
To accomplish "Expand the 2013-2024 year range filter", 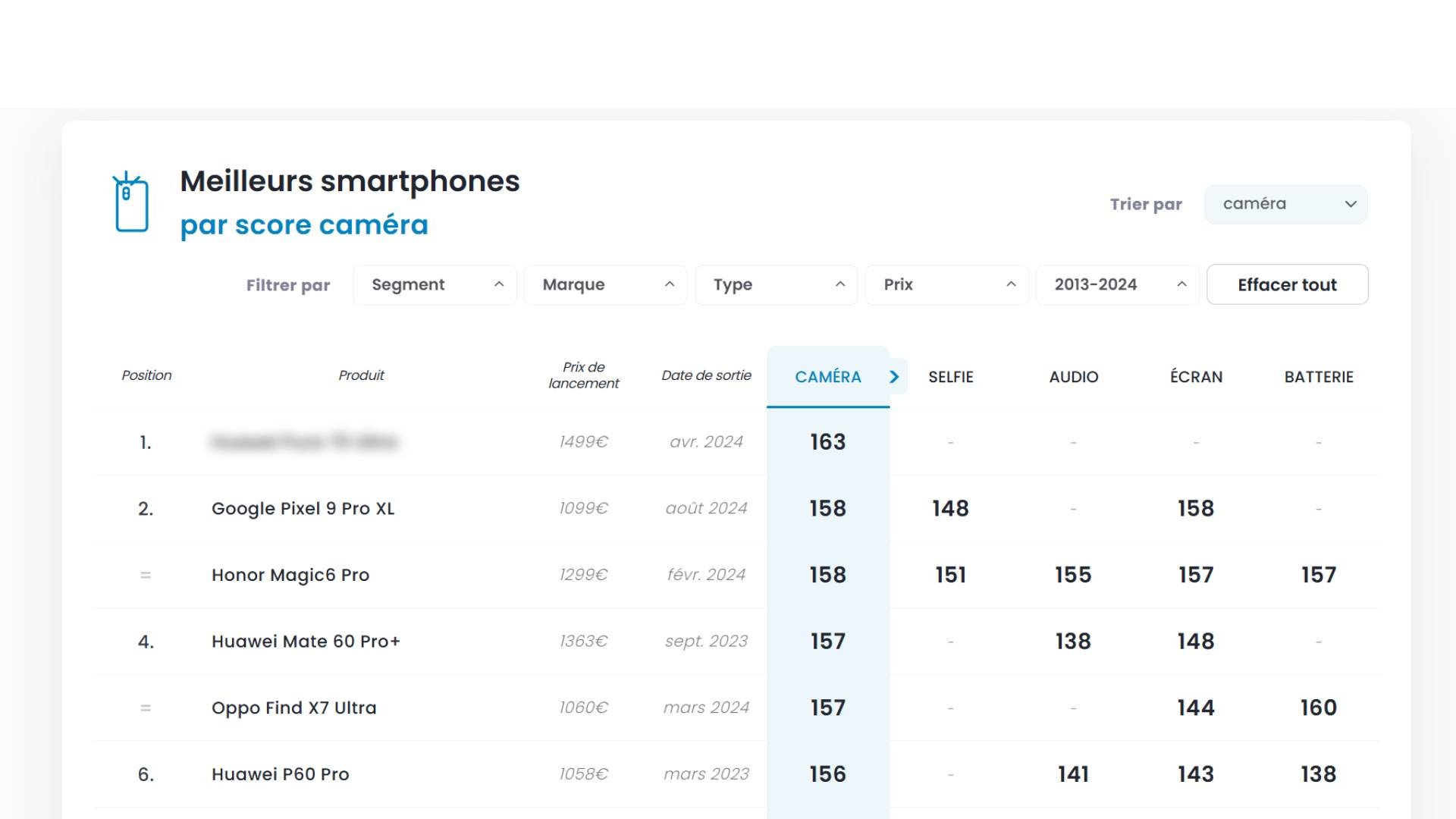I will 1117,285.
